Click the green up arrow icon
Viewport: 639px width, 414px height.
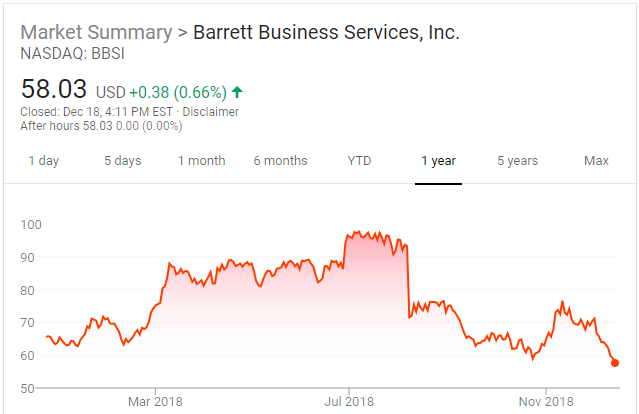[237, 92]
